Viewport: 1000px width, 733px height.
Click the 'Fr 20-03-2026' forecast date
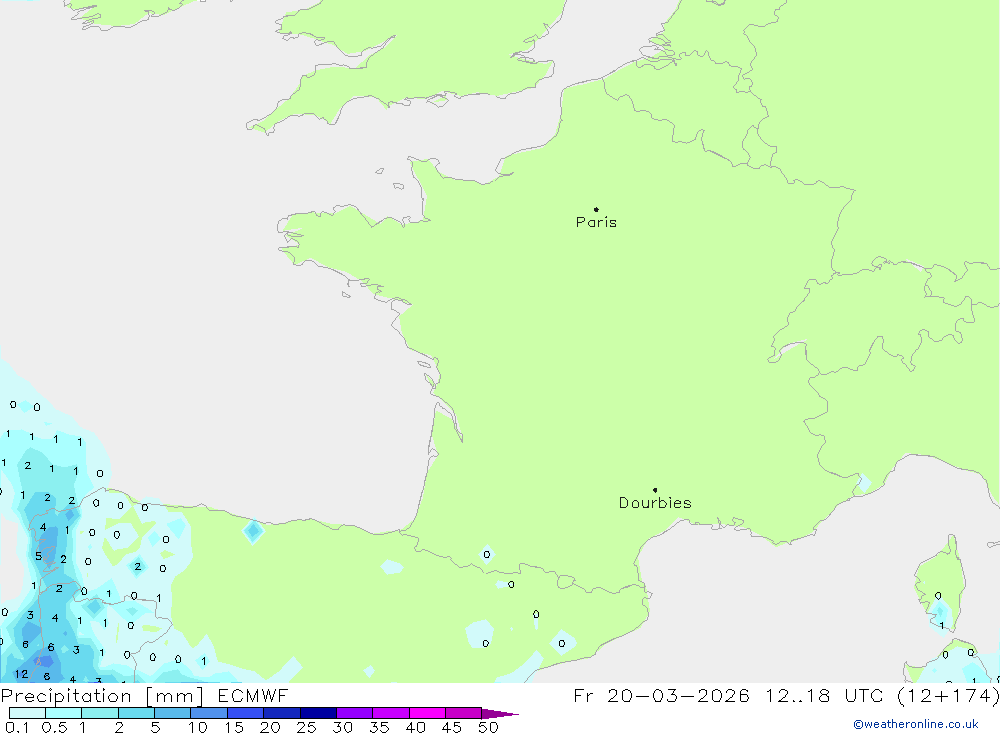[x=661, y=695]
